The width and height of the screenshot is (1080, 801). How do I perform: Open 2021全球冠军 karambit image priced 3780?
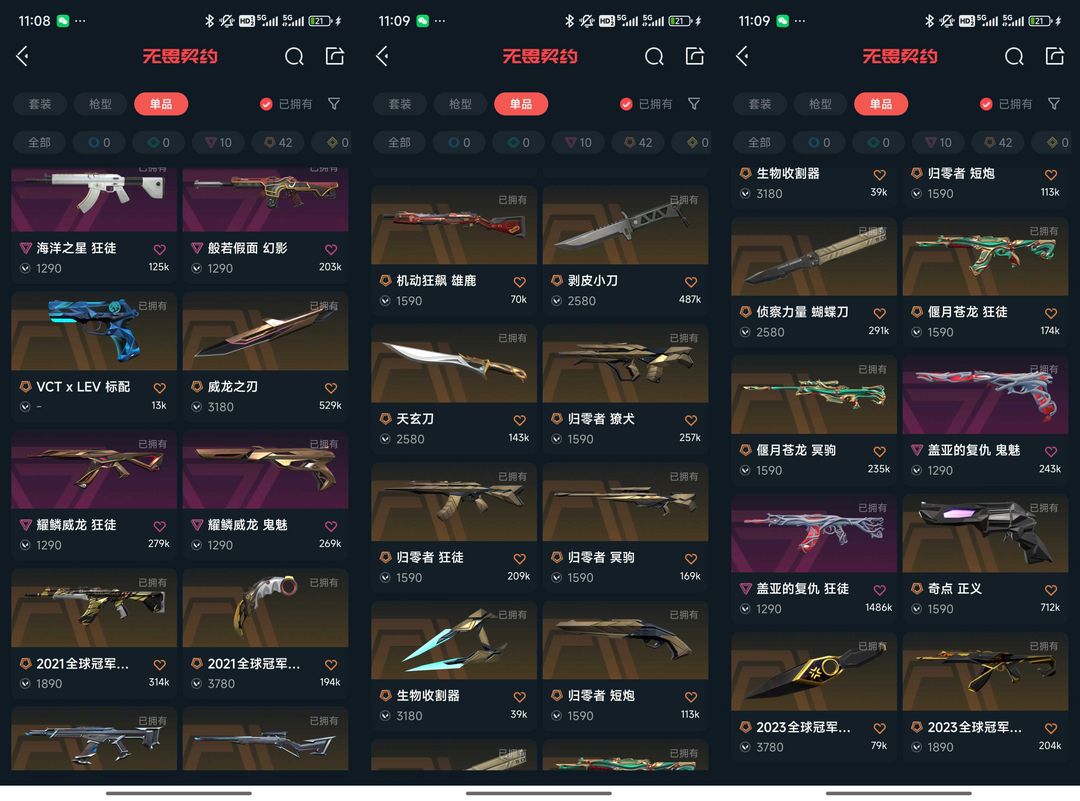[265, 608]
